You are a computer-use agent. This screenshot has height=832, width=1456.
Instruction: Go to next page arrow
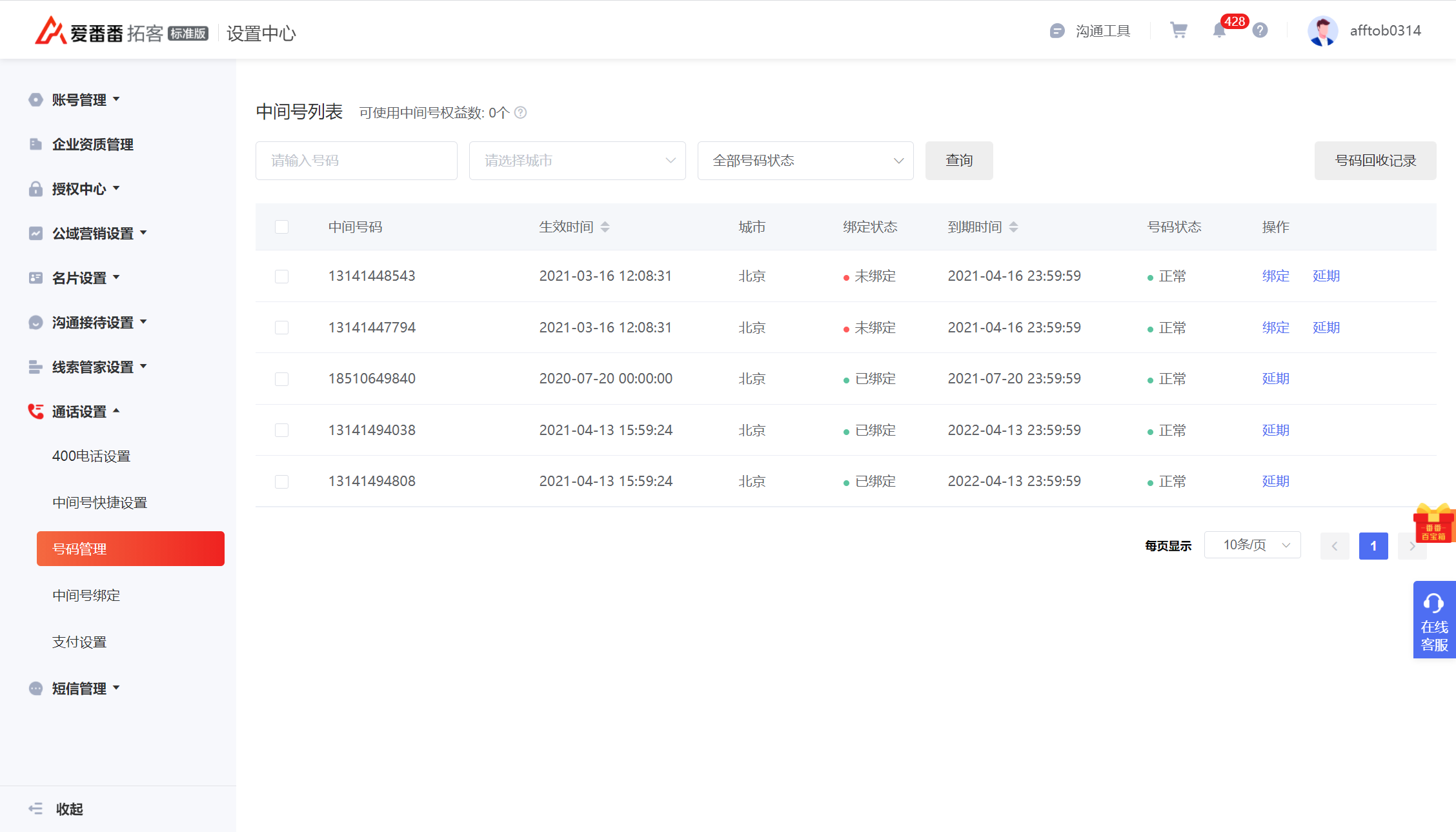point(1412,546)
